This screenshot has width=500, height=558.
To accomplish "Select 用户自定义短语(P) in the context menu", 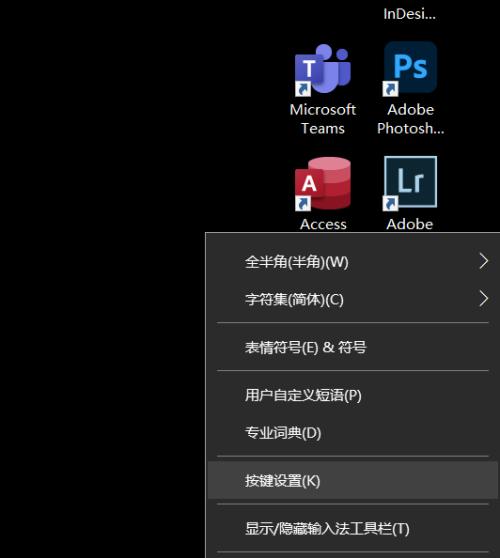I will tap(353, 395).
